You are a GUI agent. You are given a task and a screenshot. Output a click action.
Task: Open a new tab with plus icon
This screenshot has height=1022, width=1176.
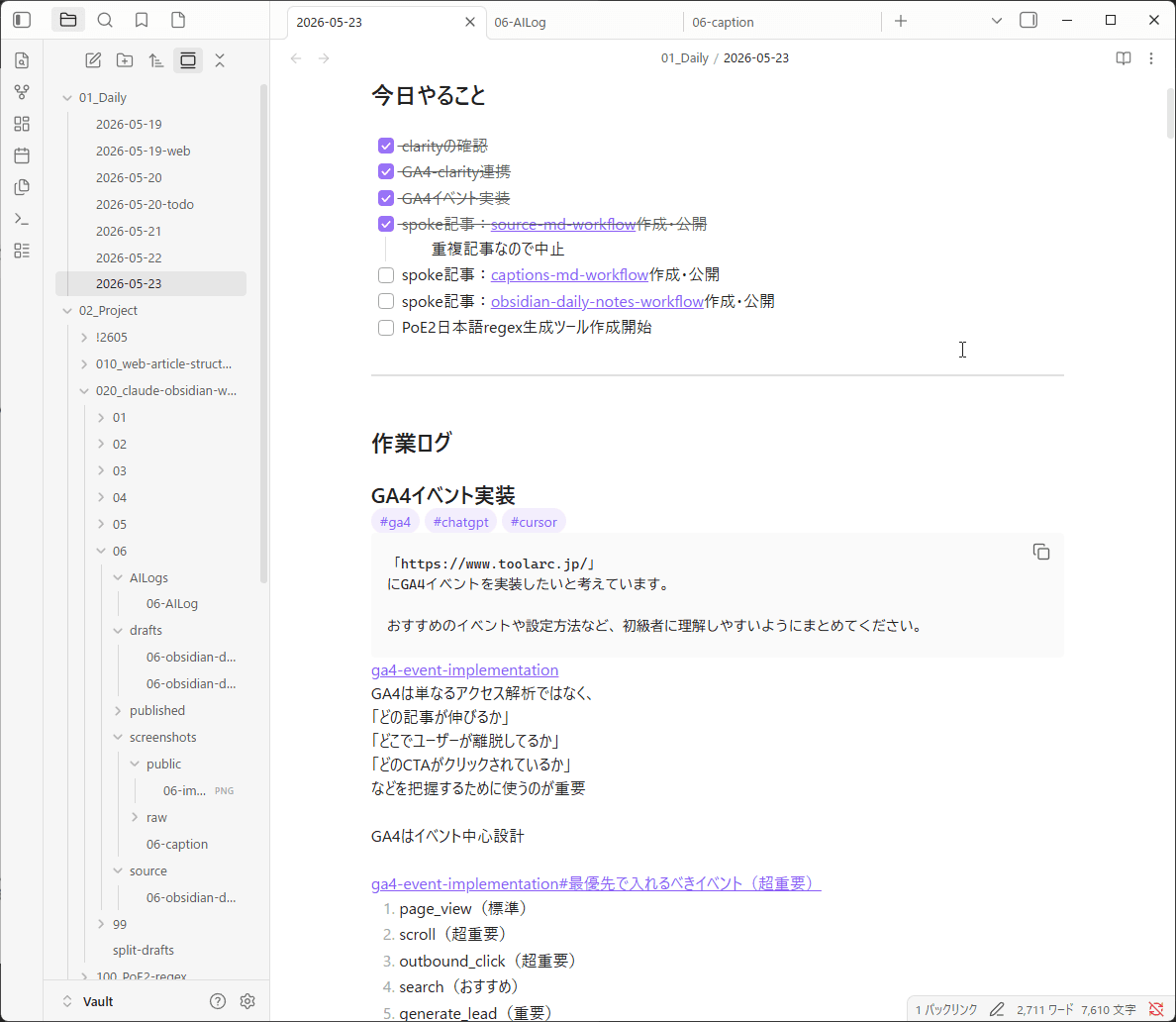[x=901, y=21]
